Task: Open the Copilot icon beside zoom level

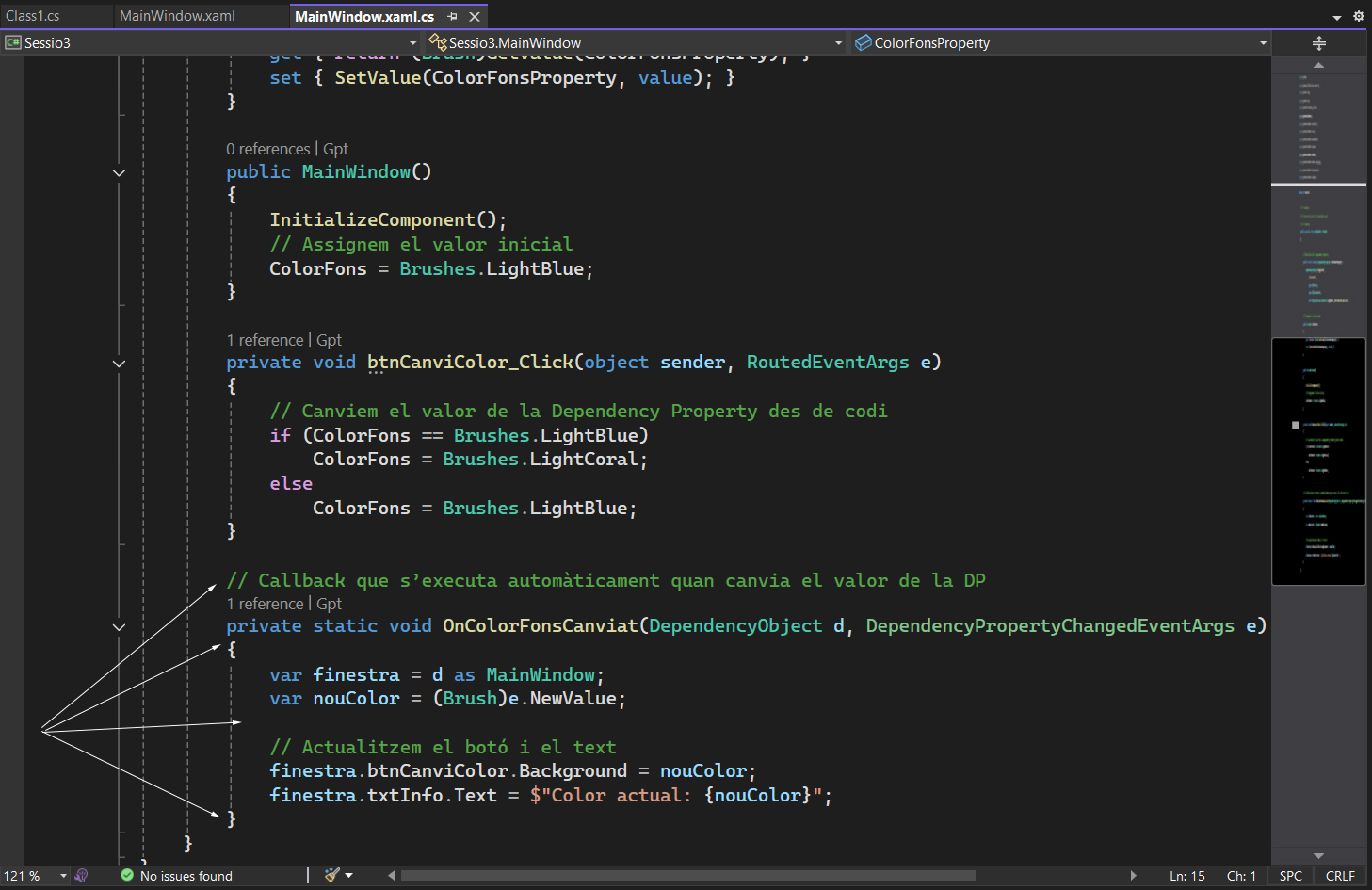Action: click(x=82, y=876)
